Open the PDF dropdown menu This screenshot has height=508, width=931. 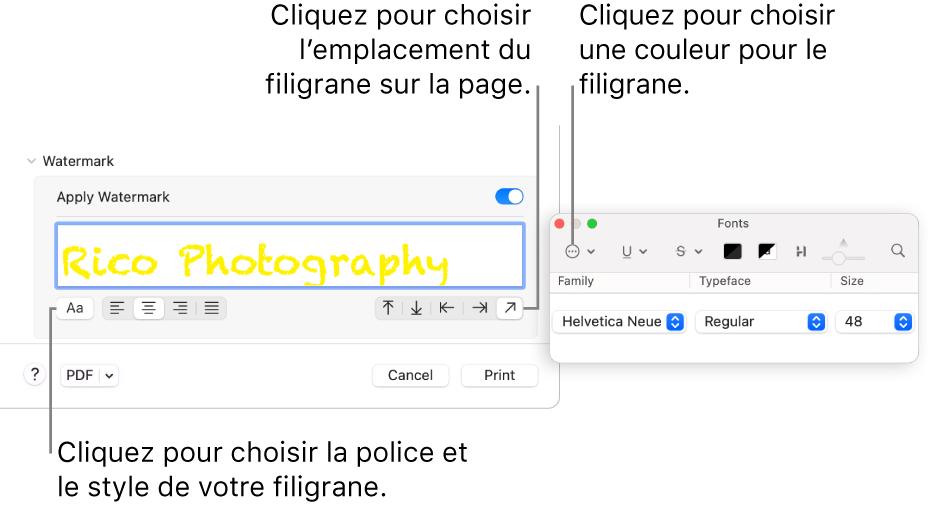[90, 375]
